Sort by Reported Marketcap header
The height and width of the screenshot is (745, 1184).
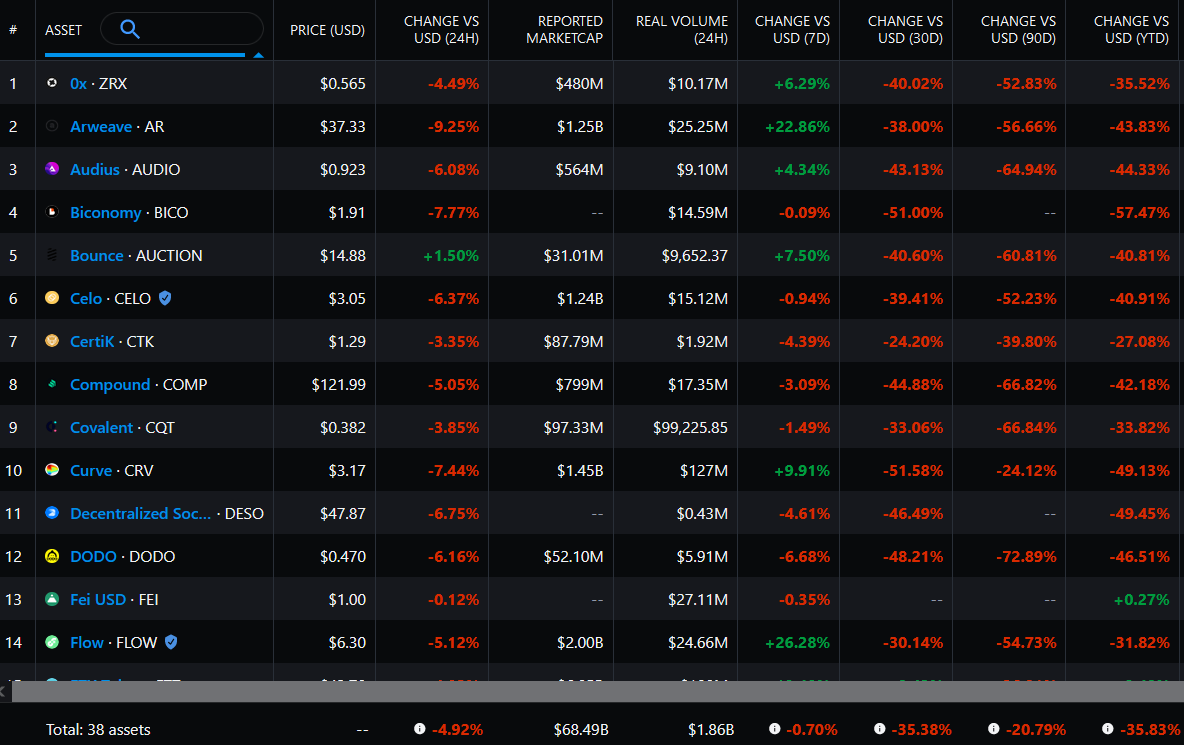point(564,29)
